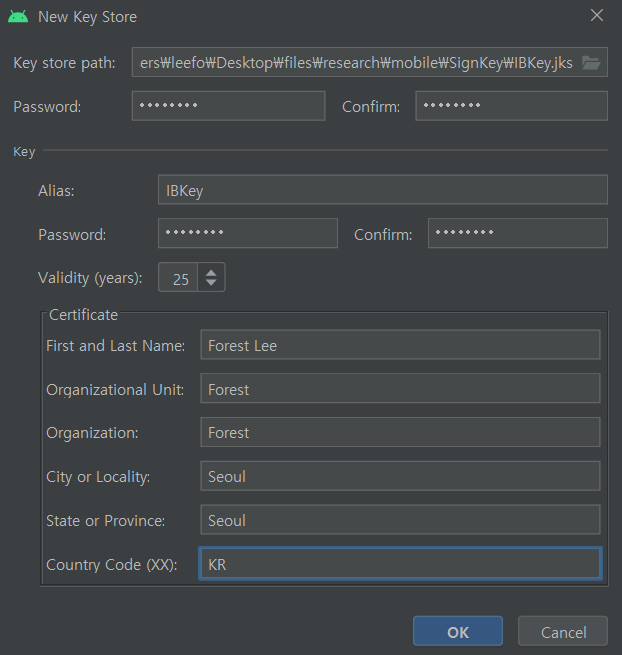The image size is (622, 655).
Task: Click the Organization field
Action: tap(400, 432)
